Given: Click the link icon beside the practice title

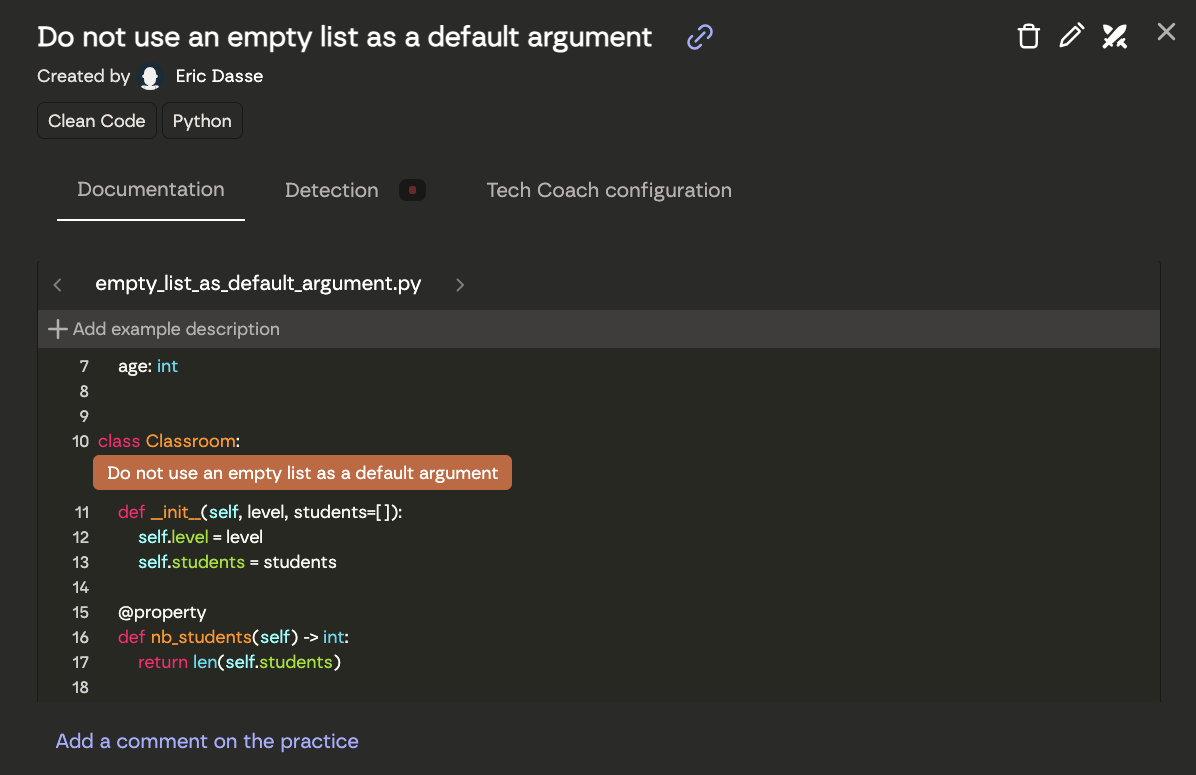Looking at the screenshot, I should click(700, 38).
